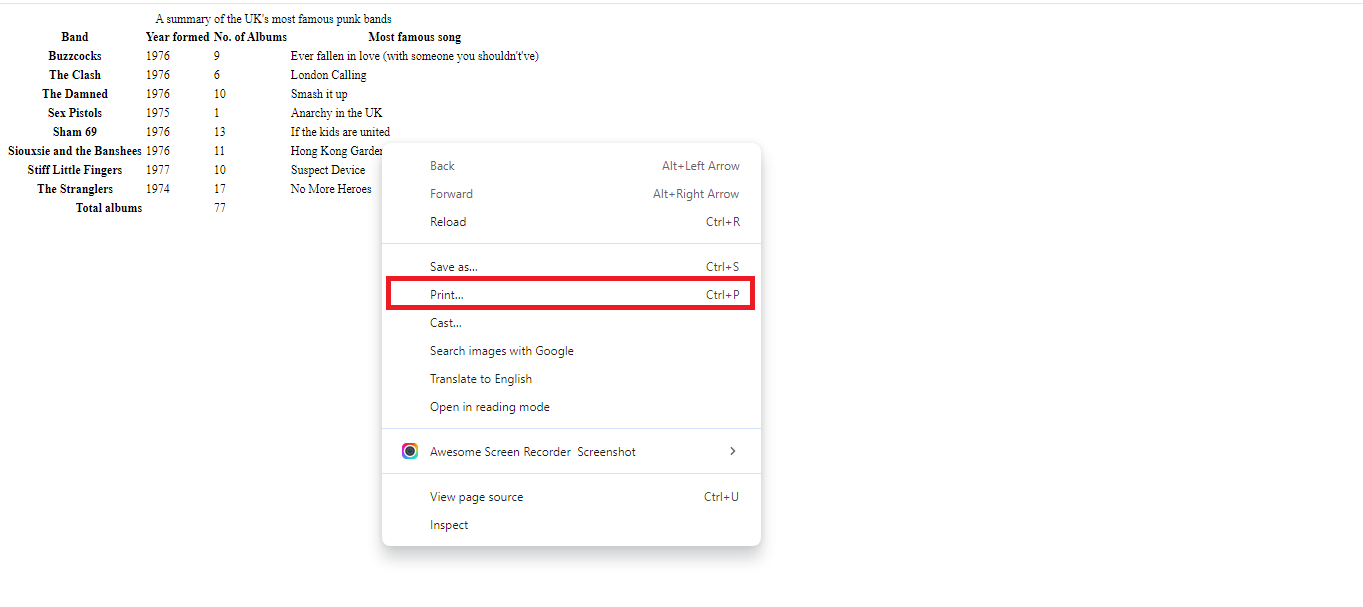Click the Total albums label
The height and width of the screenshot is (607, 1363).
108,207
